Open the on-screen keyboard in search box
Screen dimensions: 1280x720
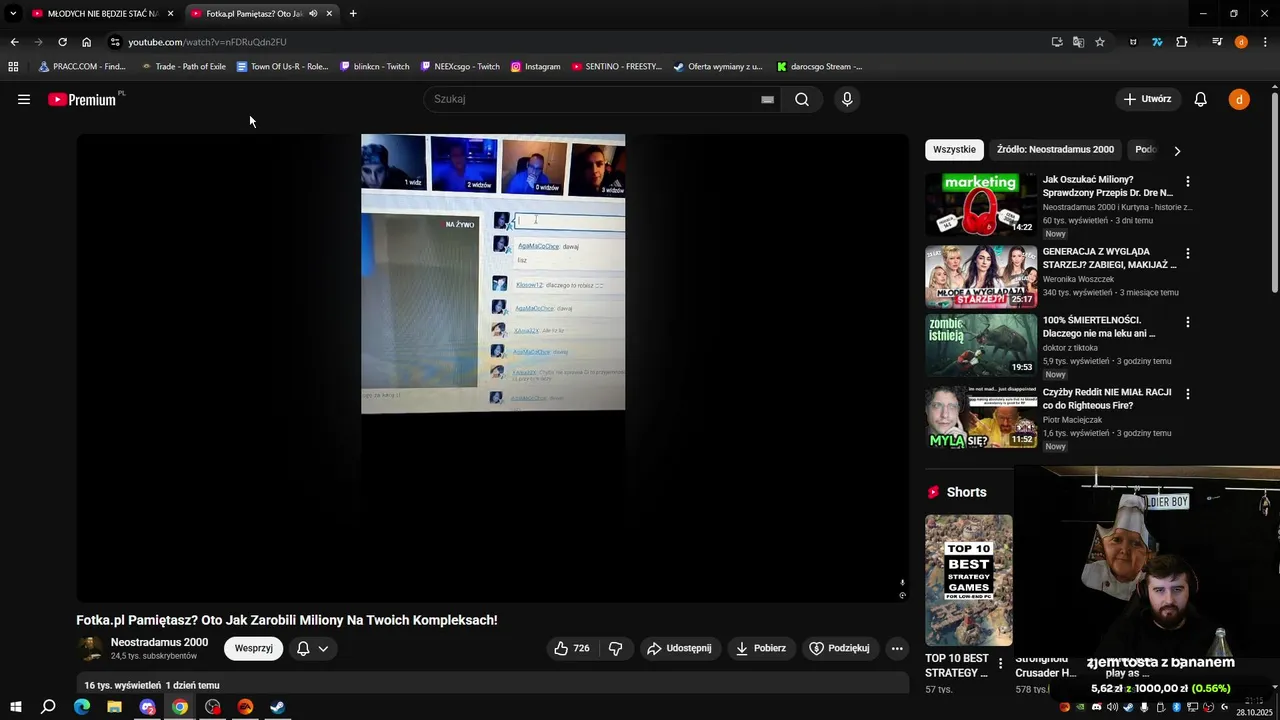tap(767, 99)
